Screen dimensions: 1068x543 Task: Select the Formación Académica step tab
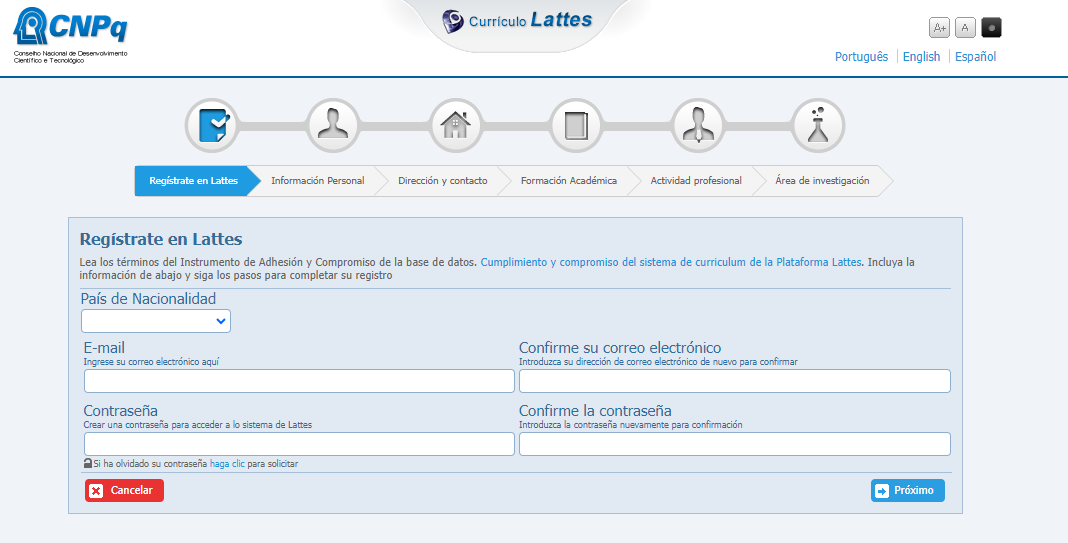568,181
